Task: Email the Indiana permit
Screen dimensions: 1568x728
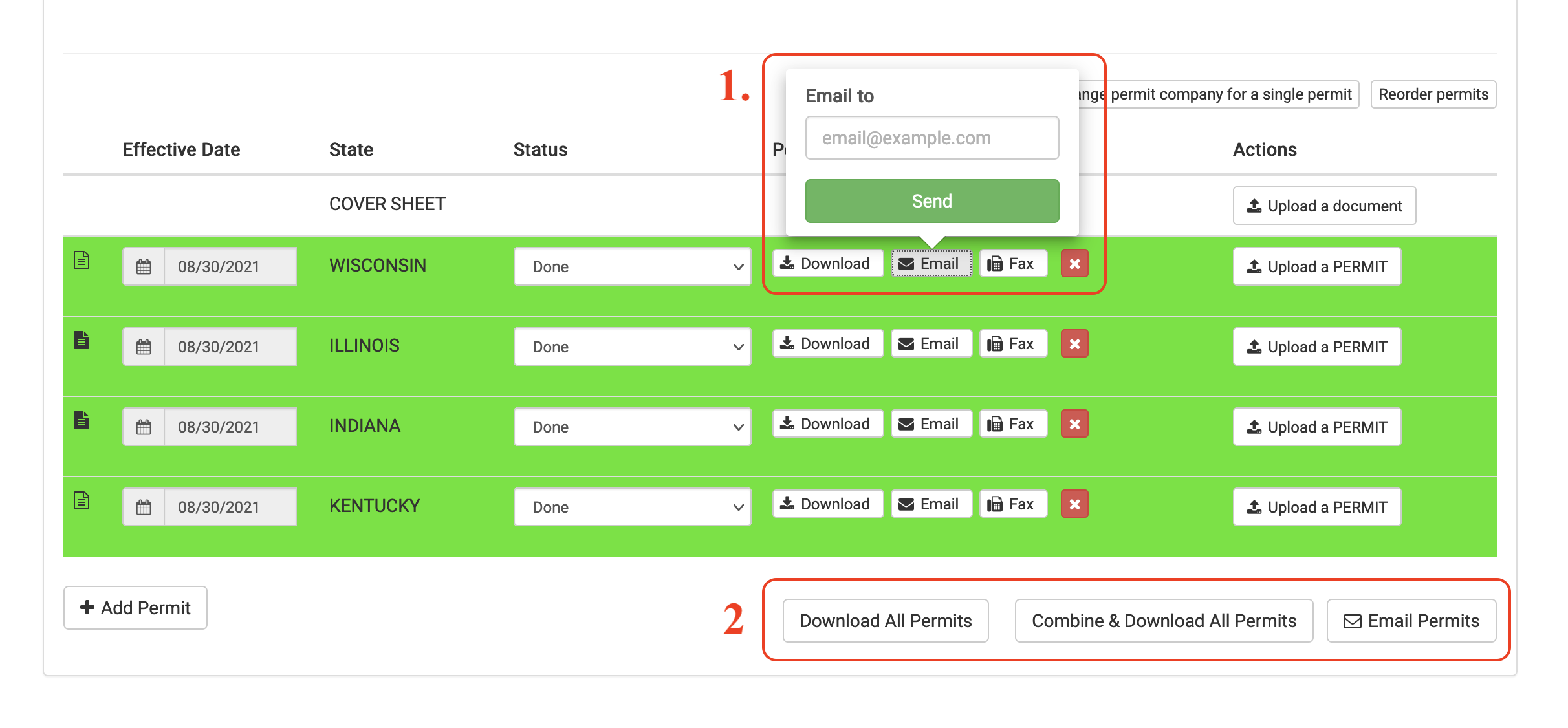Action: 931,423
